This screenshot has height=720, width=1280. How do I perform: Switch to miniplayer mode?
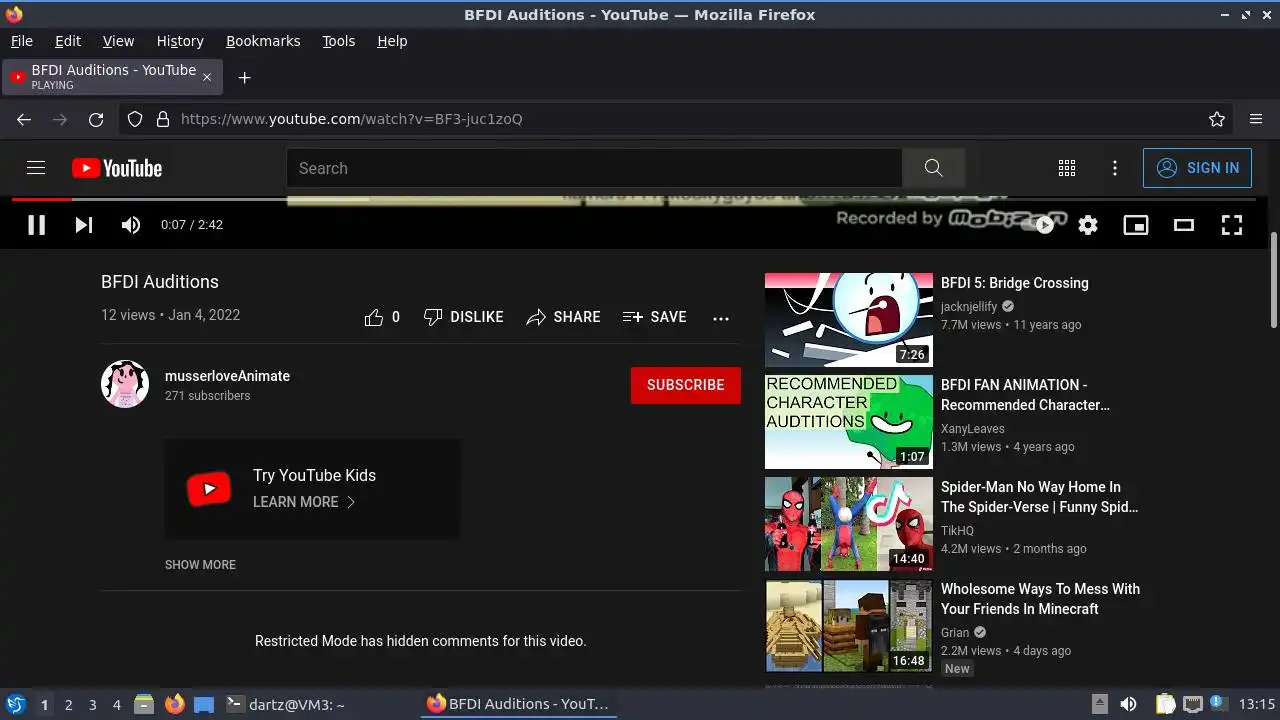tap(1136, 225)
